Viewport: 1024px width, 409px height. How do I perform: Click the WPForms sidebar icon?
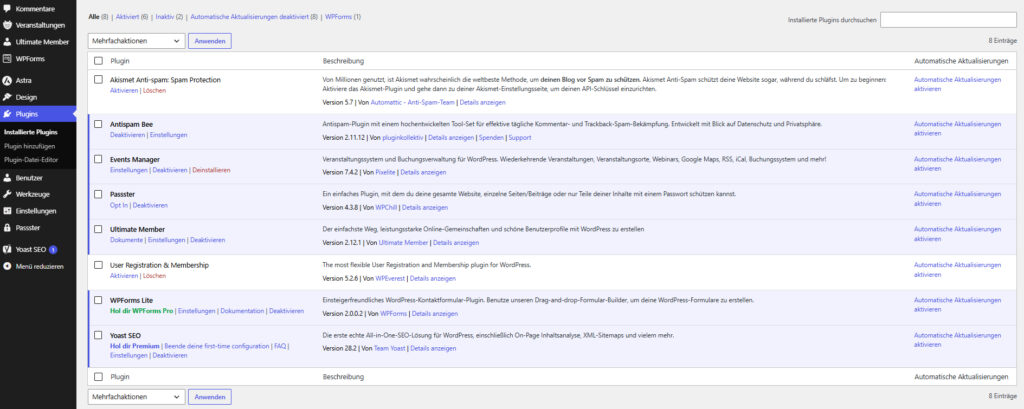point(7,59)
